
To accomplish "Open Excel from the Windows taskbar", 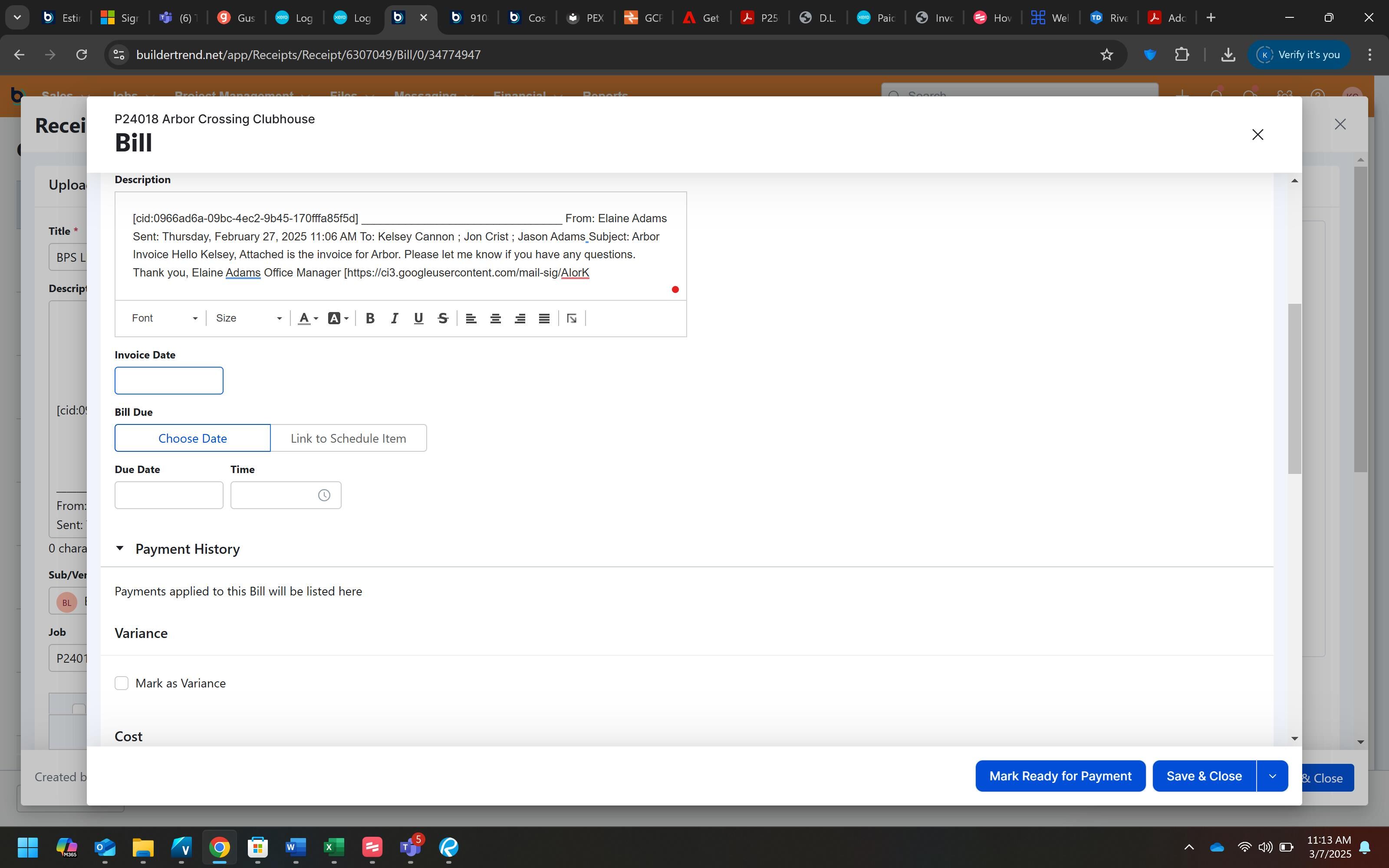I will 333,847.
